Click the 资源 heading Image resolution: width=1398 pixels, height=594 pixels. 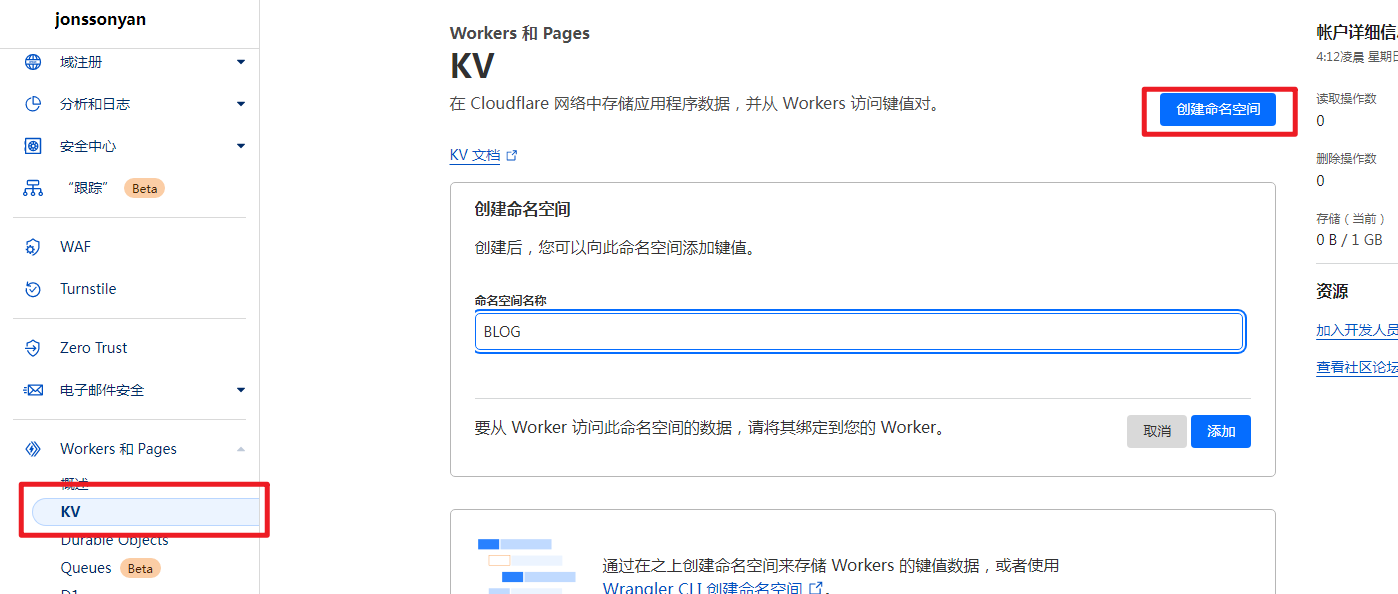coord(1332,292)
